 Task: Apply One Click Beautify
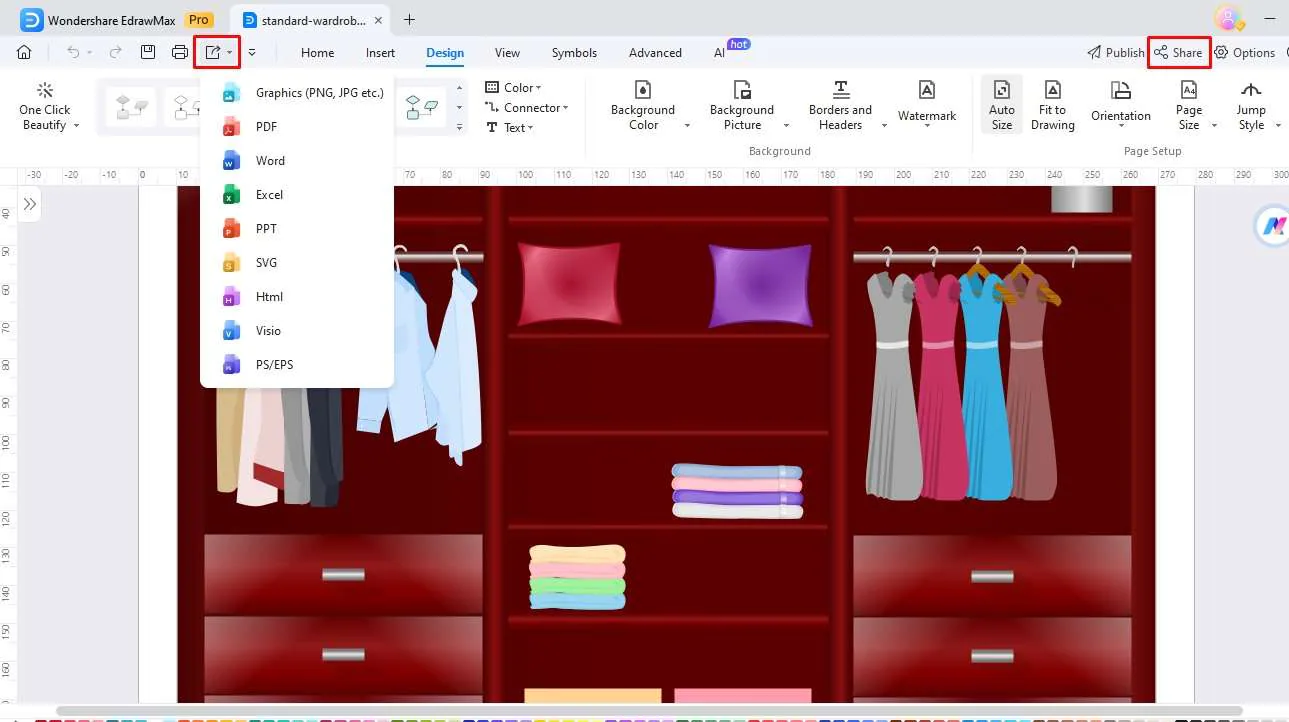[45, 105]
